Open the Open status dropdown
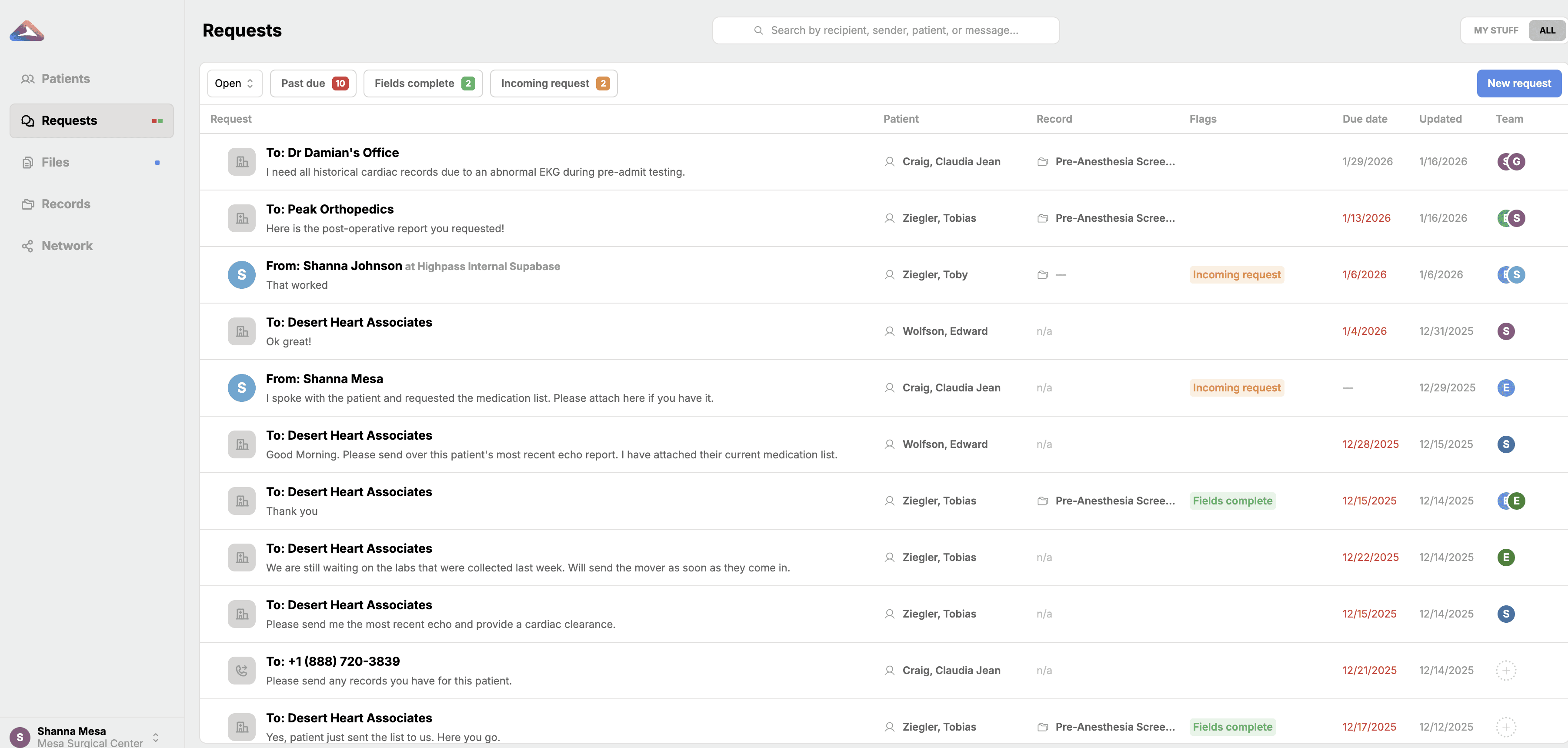 234,83
